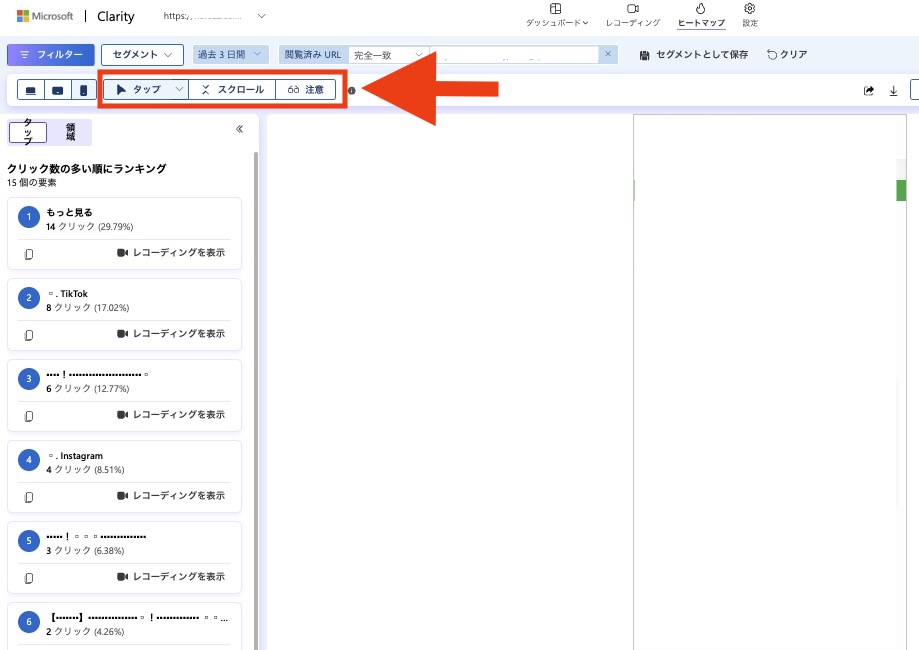Image resolution: width=919 pixels, height=650 pixels.
Task: Copy icon on the Instagram card
Action: pos(29,497)
